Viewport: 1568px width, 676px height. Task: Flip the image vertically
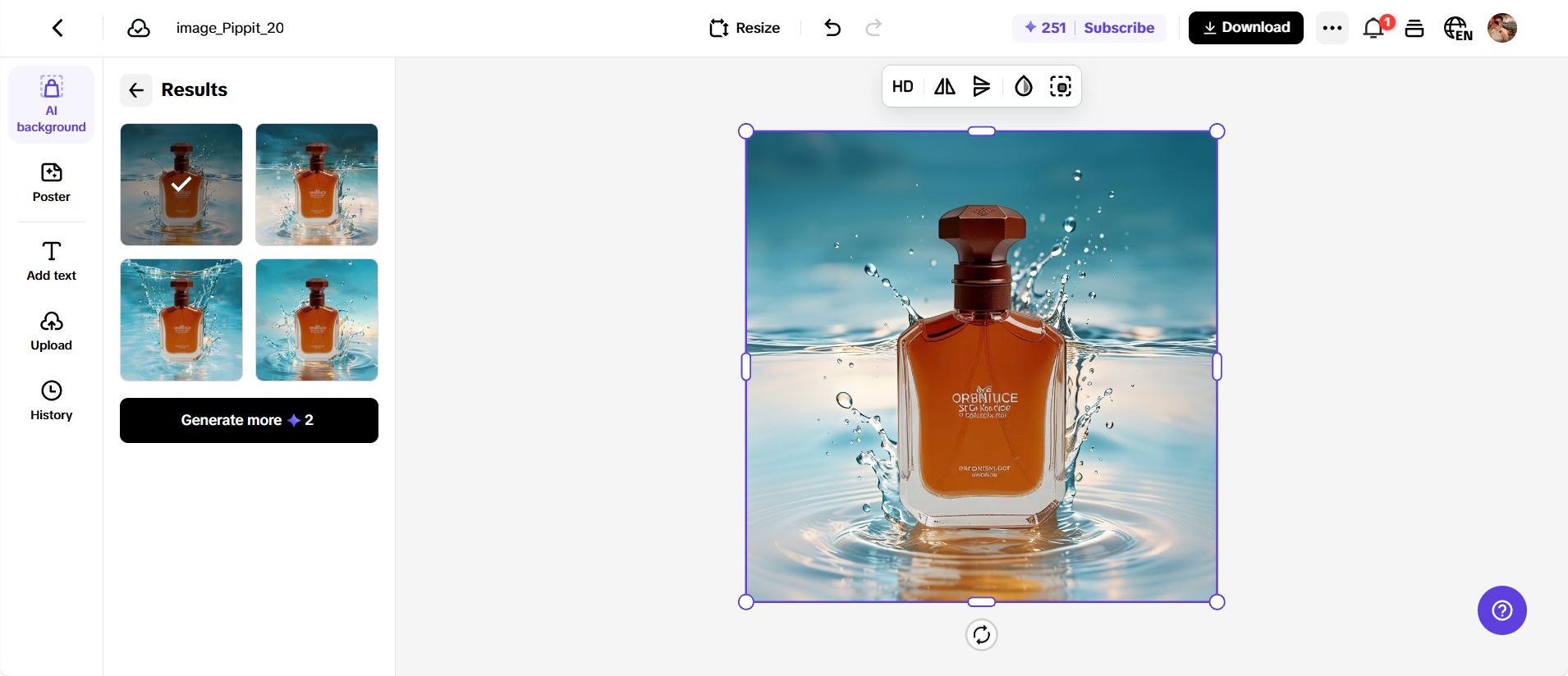click(982, 87)
